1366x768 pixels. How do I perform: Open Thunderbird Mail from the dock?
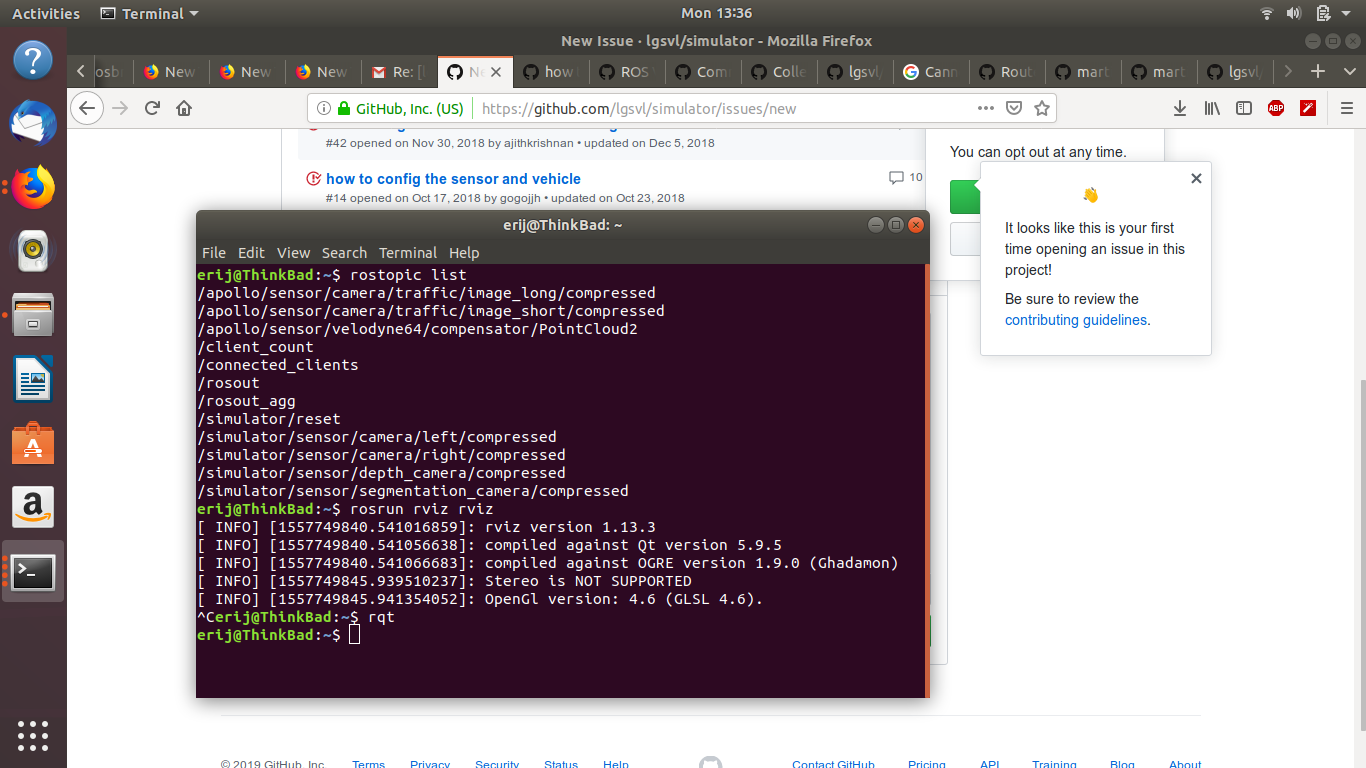click(x=33, y=123)
